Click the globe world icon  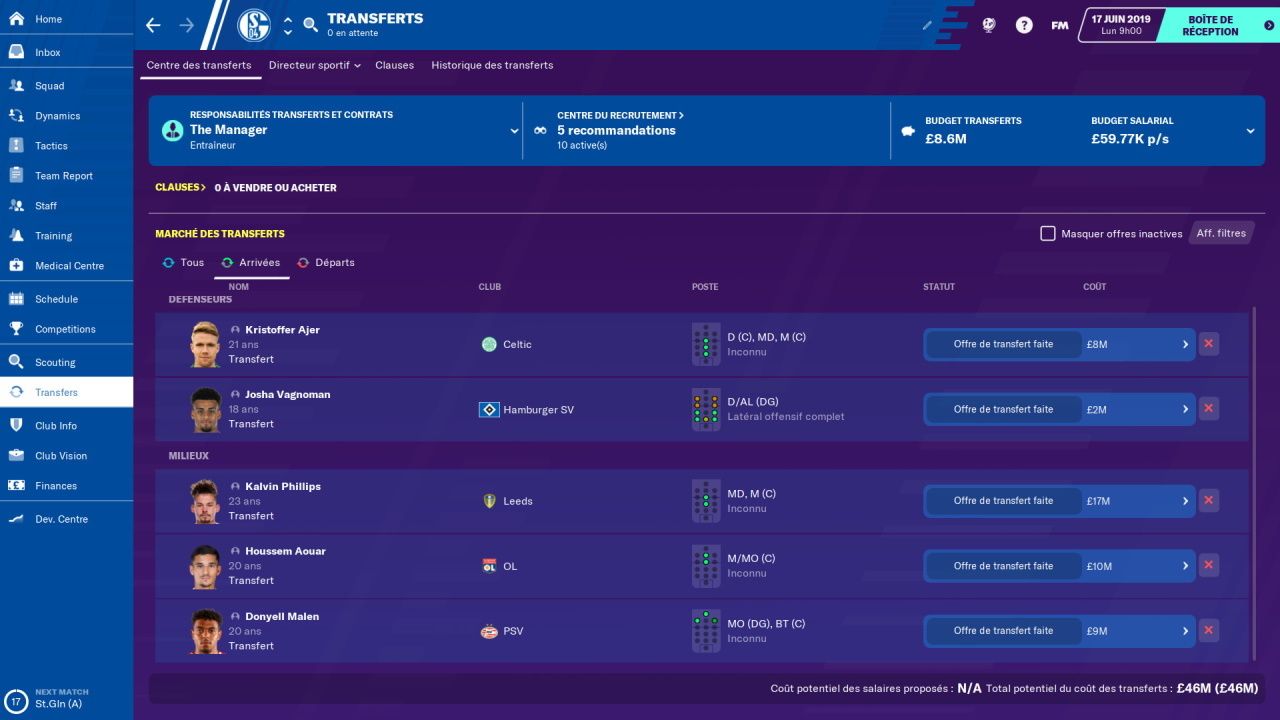989,25
